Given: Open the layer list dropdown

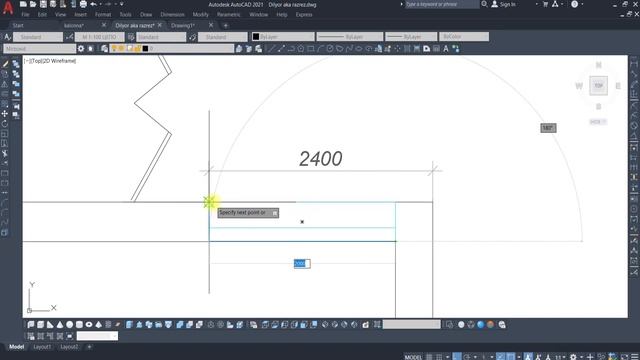Looking at the screenshot, I should tap(172, 49).
